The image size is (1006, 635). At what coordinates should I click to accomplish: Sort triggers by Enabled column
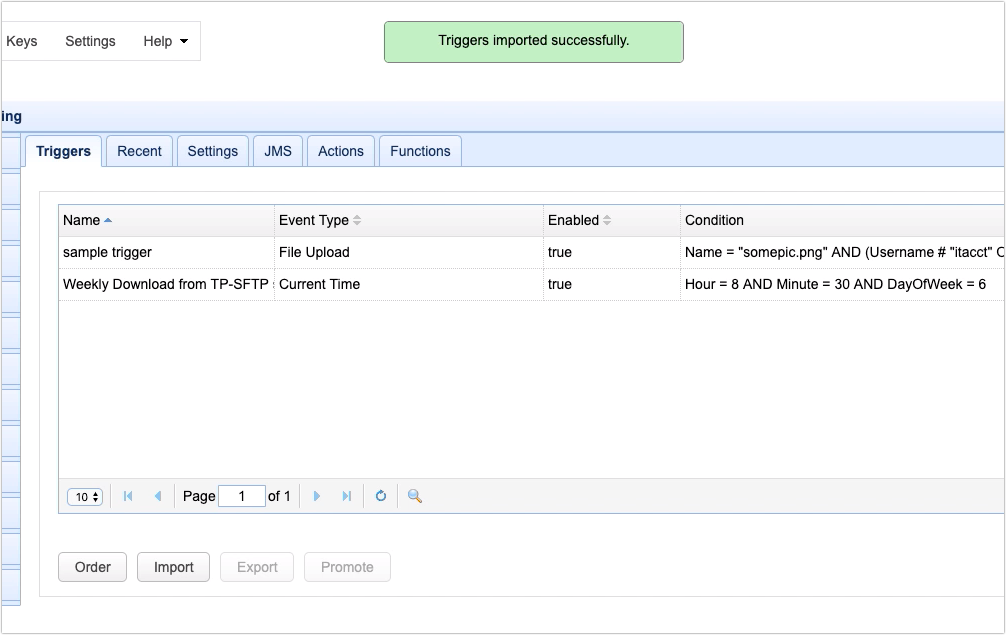click(x=607, y=220)
